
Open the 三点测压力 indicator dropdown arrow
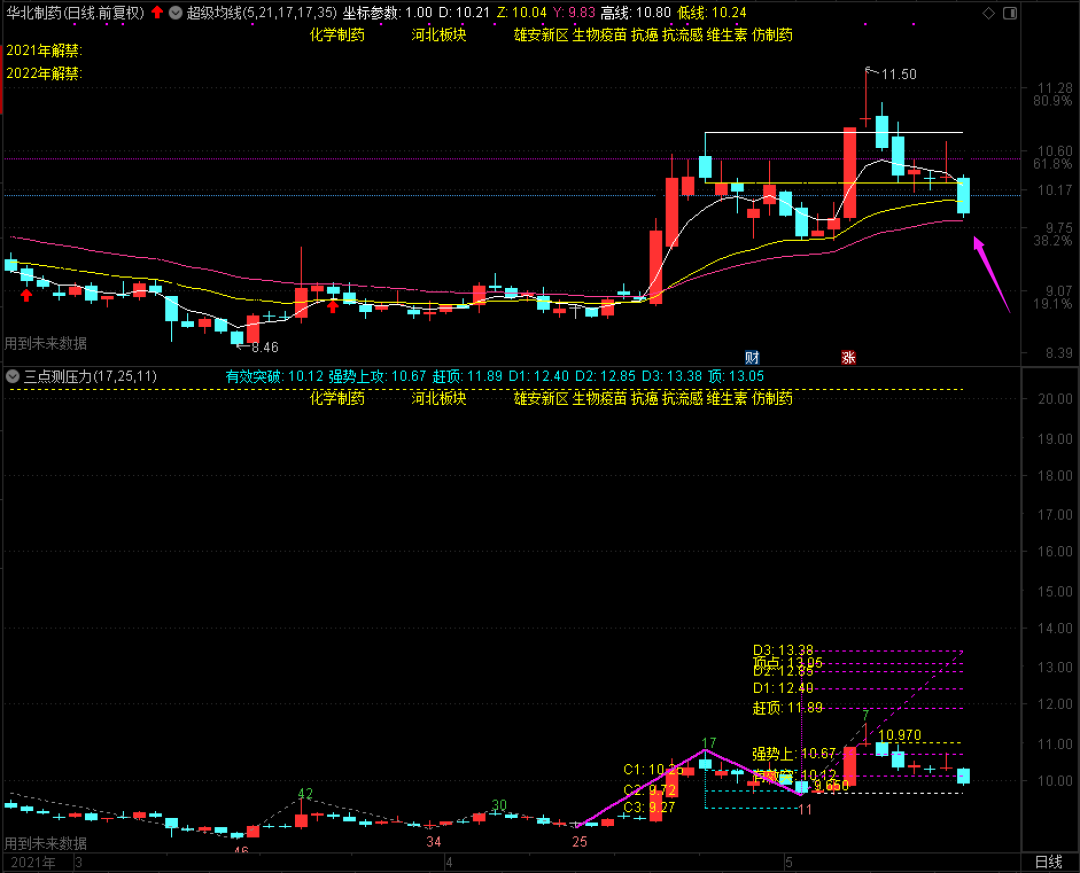coord(12,376)
